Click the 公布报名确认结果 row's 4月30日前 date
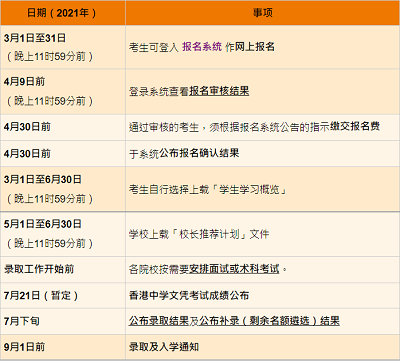The image size is (400, 361). pyautogui.click(x=27, y=154)
